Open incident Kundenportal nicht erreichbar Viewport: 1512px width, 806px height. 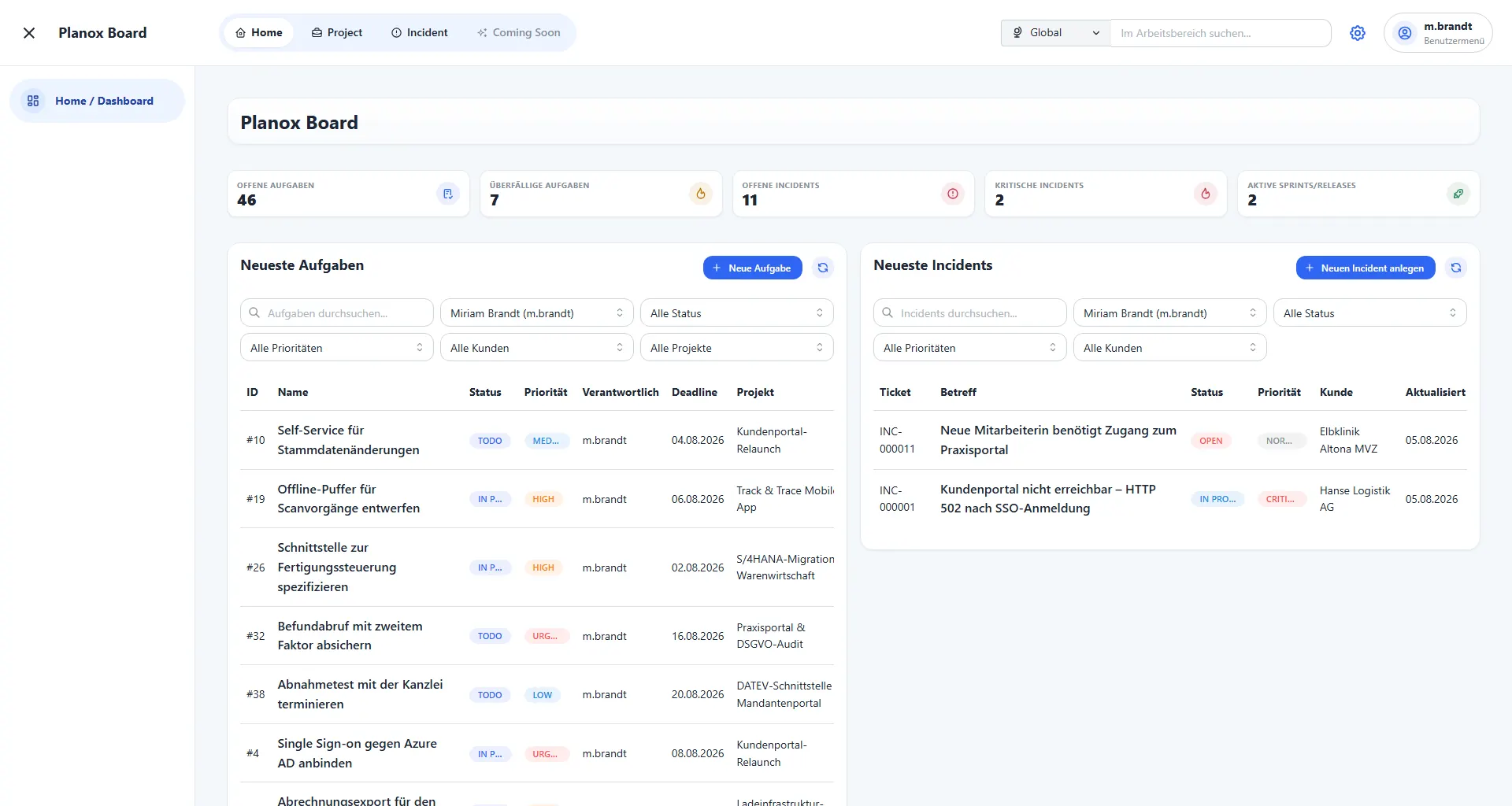[x=1048, y=498]
